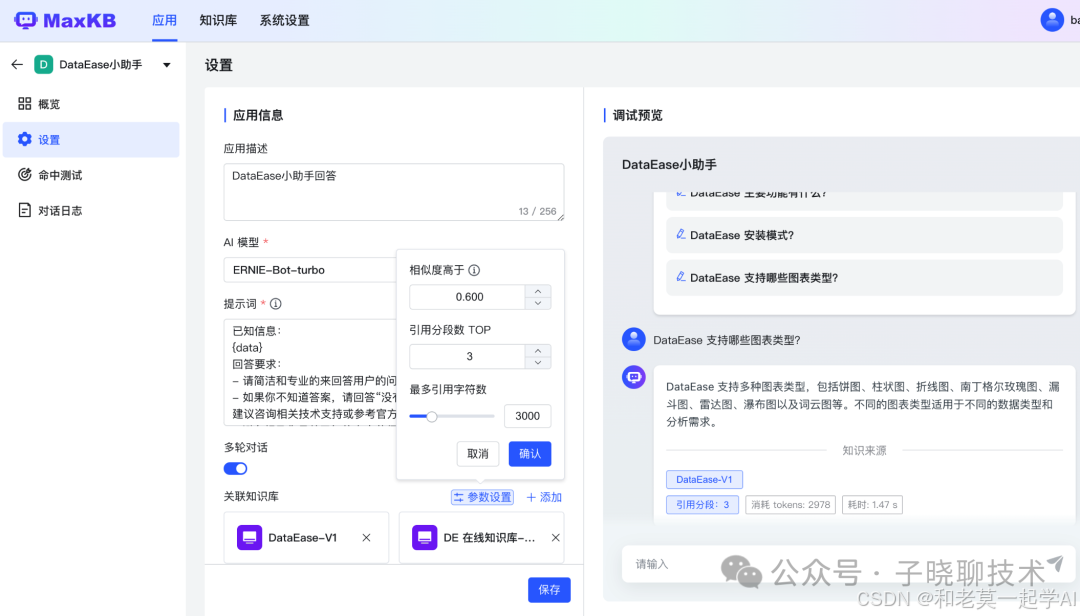Switch to the 知识库 top tab
Viewport: 1080px width, 616px height.
point(218,21)
